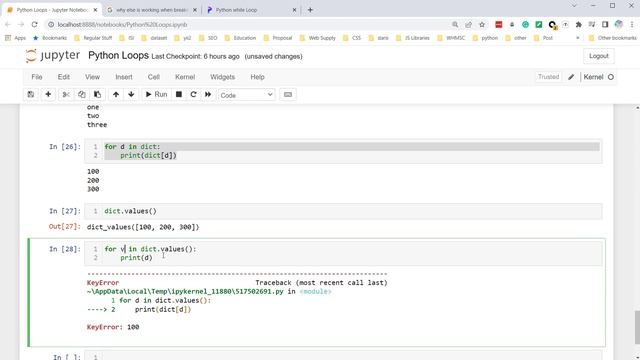
Task: Save notebook with the floppy disk icon
Action: click(x=31, y=95)
